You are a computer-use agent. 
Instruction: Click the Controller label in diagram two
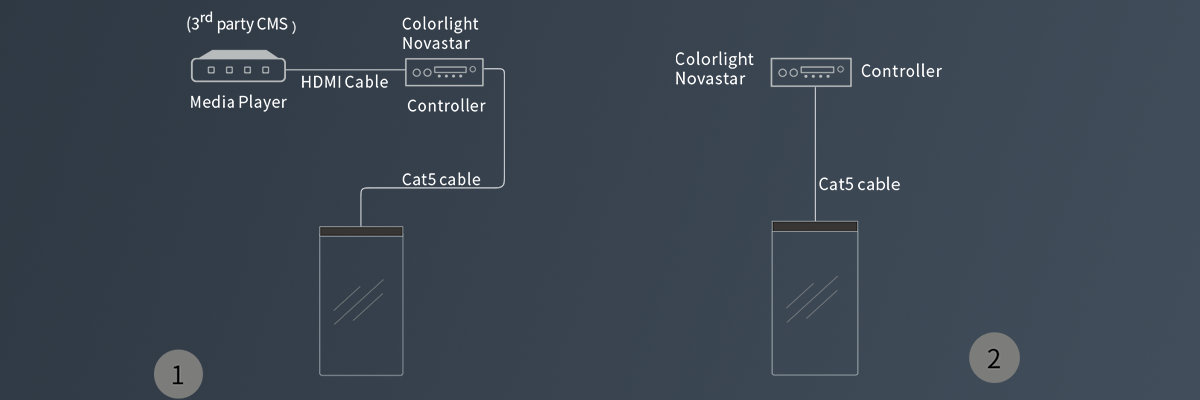[901, 71]
